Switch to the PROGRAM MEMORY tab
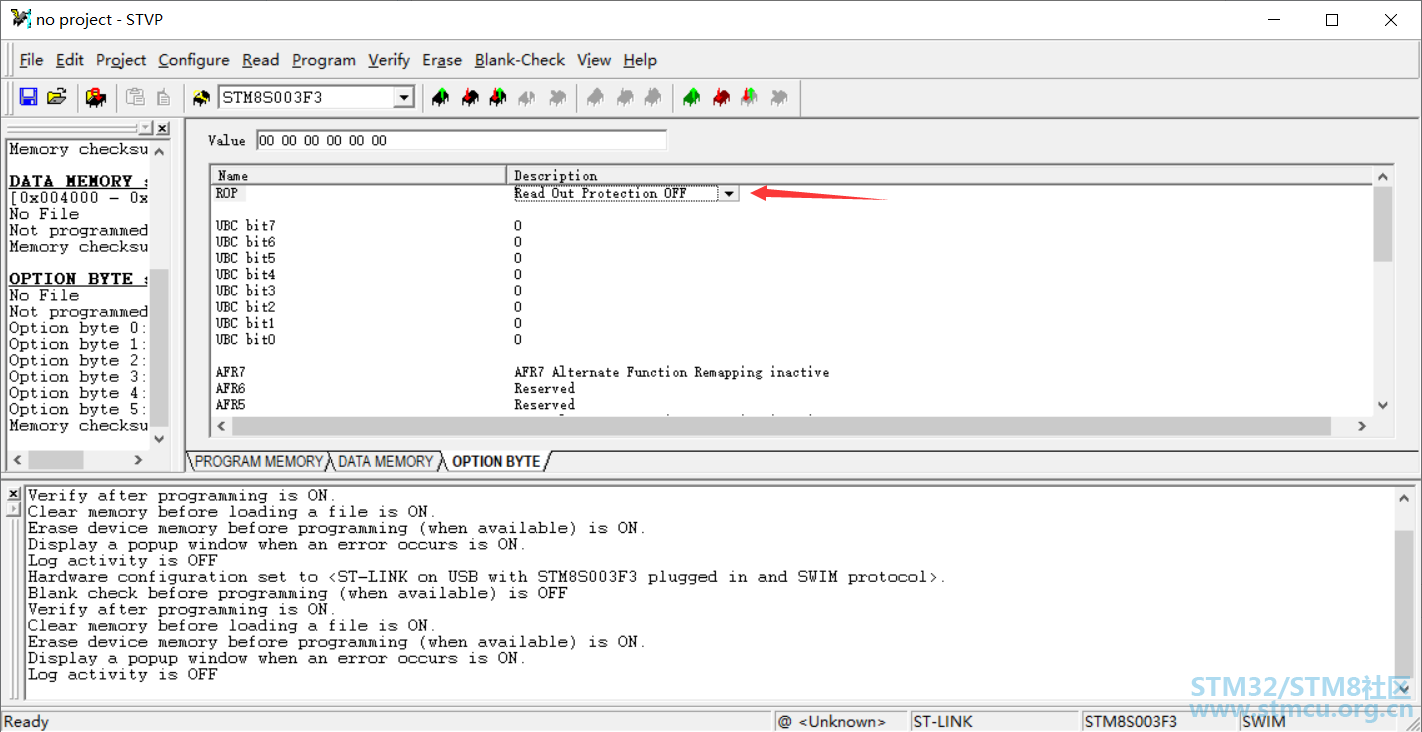 (258, 461)
